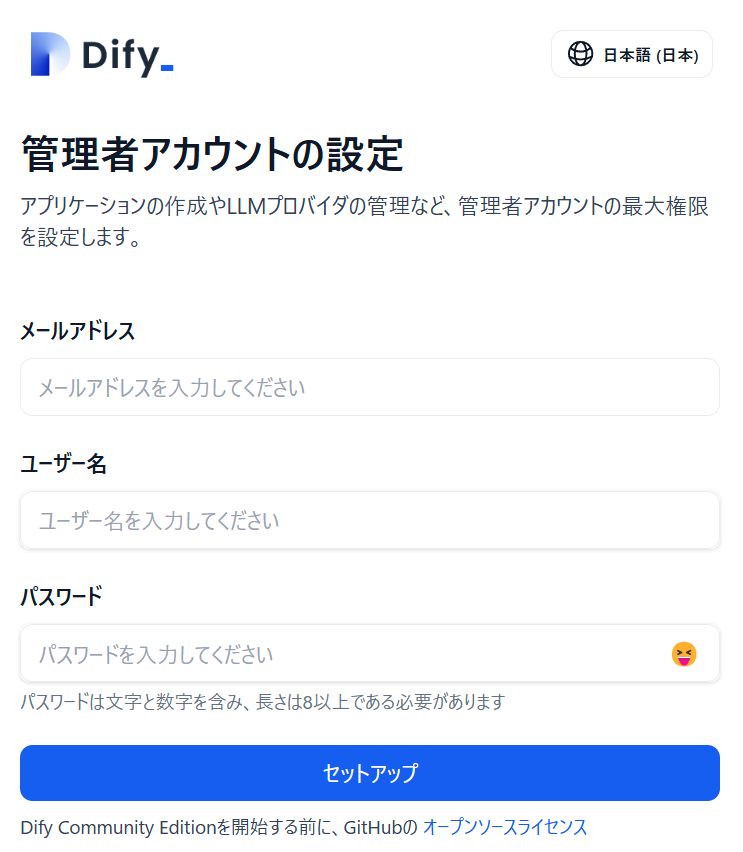Click the ユーザー名 field label

coord(64,464)
